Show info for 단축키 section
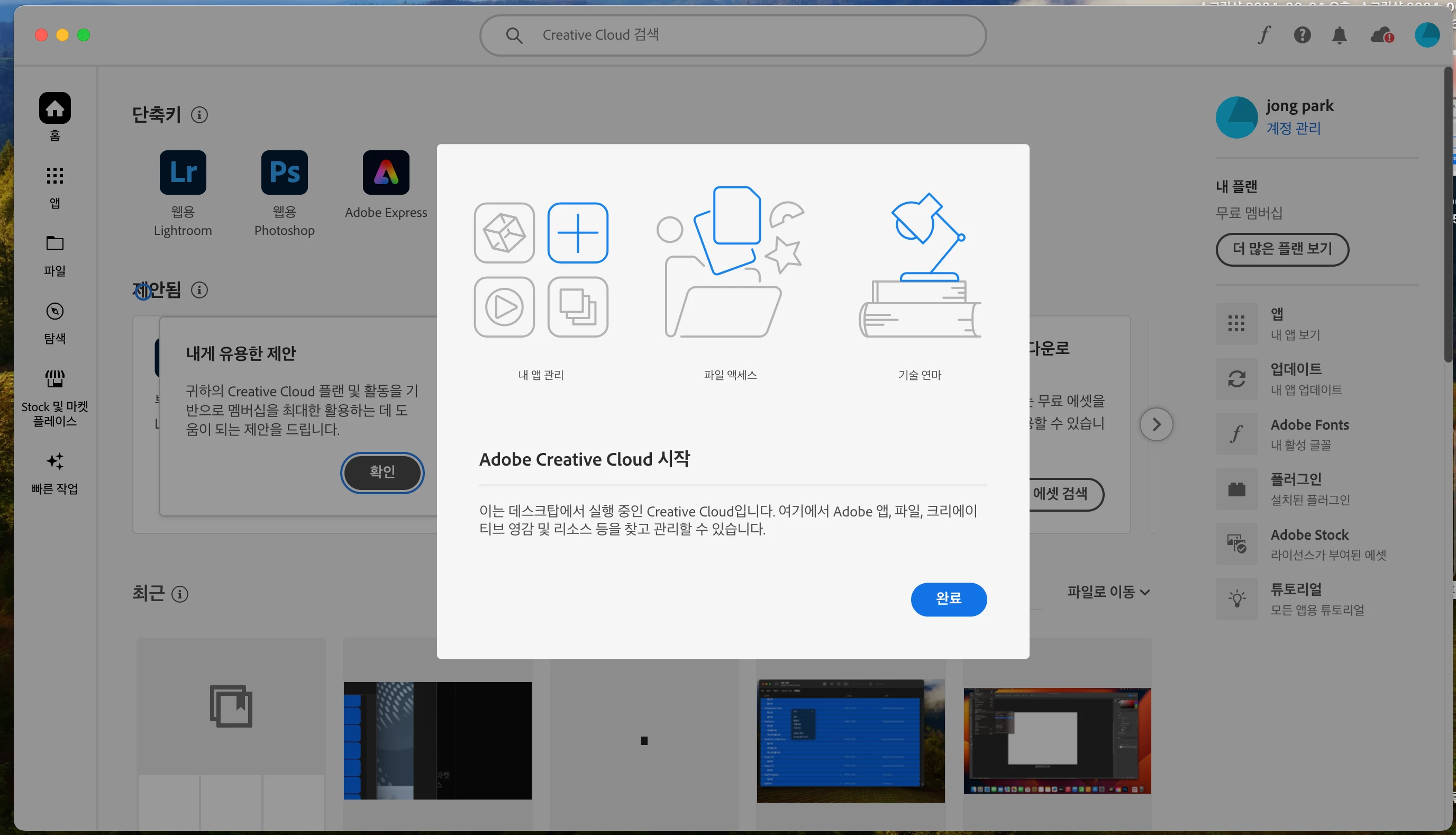1456x835 pixels. coord(199,115)
